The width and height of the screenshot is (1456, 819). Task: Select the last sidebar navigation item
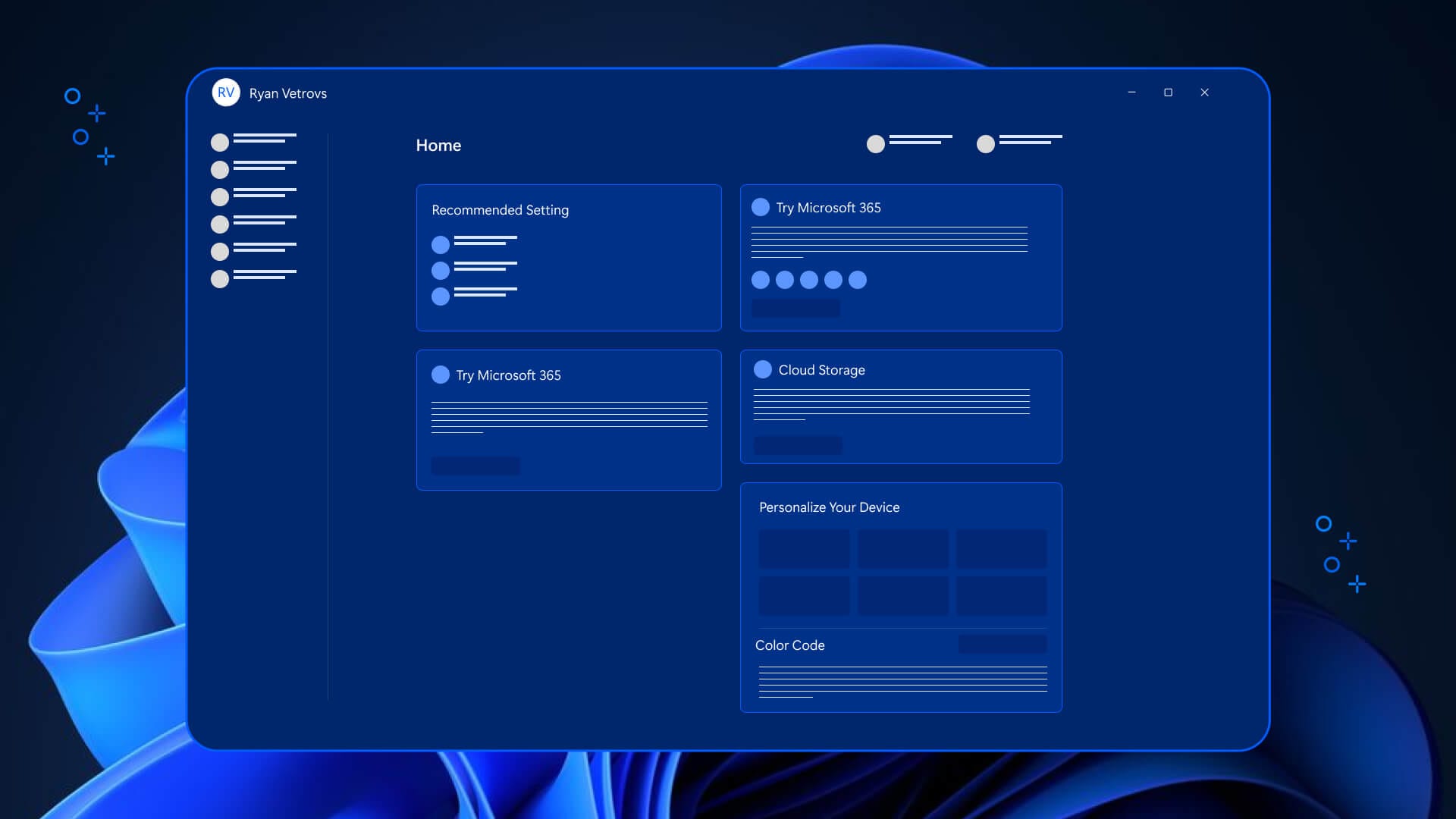point(220,278)
